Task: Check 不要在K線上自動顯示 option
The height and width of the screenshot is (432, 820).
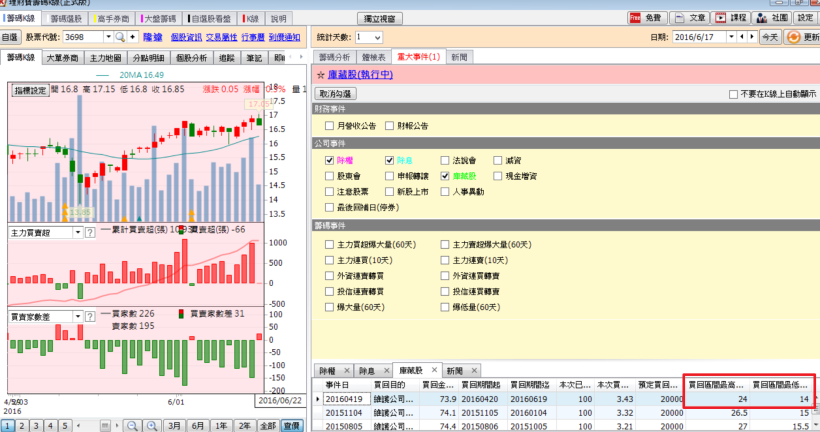Action: click(x=733, y=94)
